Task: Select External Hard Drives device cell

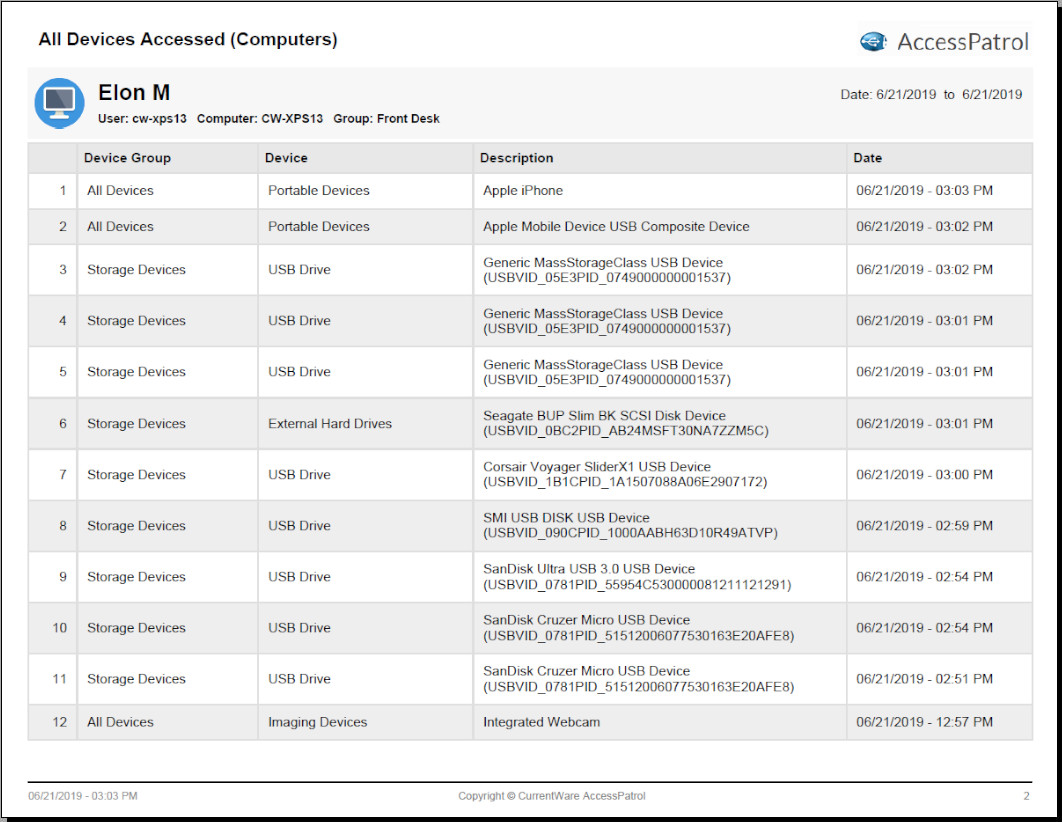Action: coord(330,424)
